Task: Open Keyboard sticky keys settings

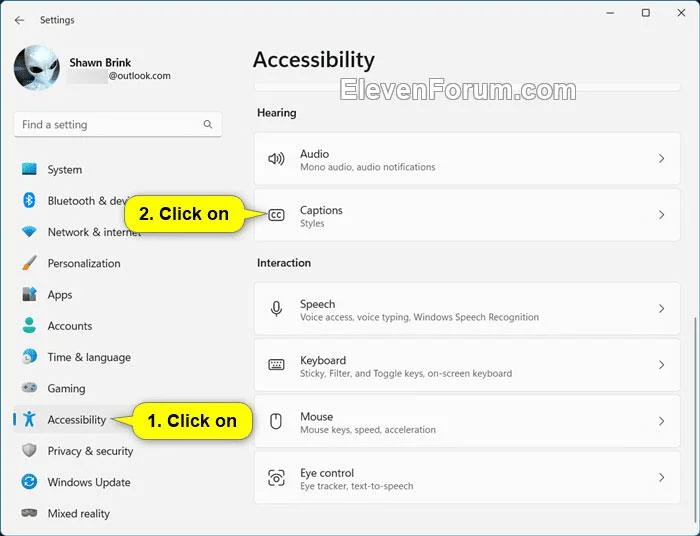Action: coord(467,365)
